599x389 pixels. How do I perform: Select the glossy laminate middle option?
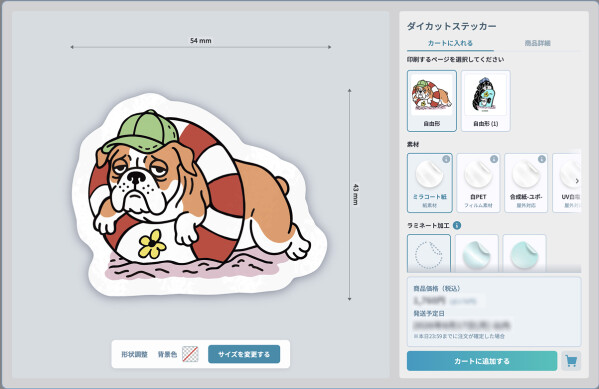point(476,253)
